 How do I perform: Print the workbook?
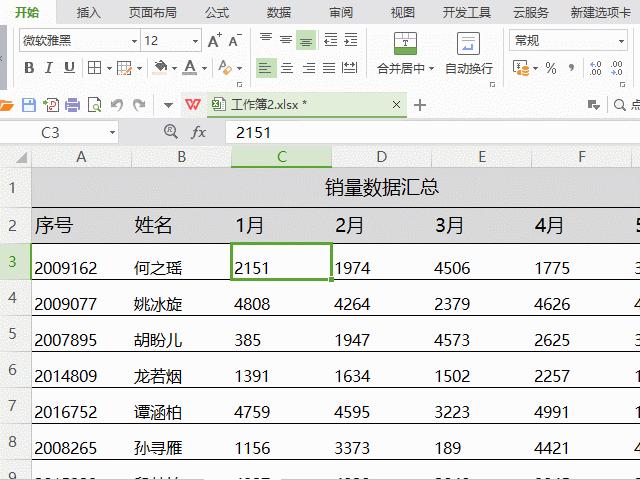73,105
